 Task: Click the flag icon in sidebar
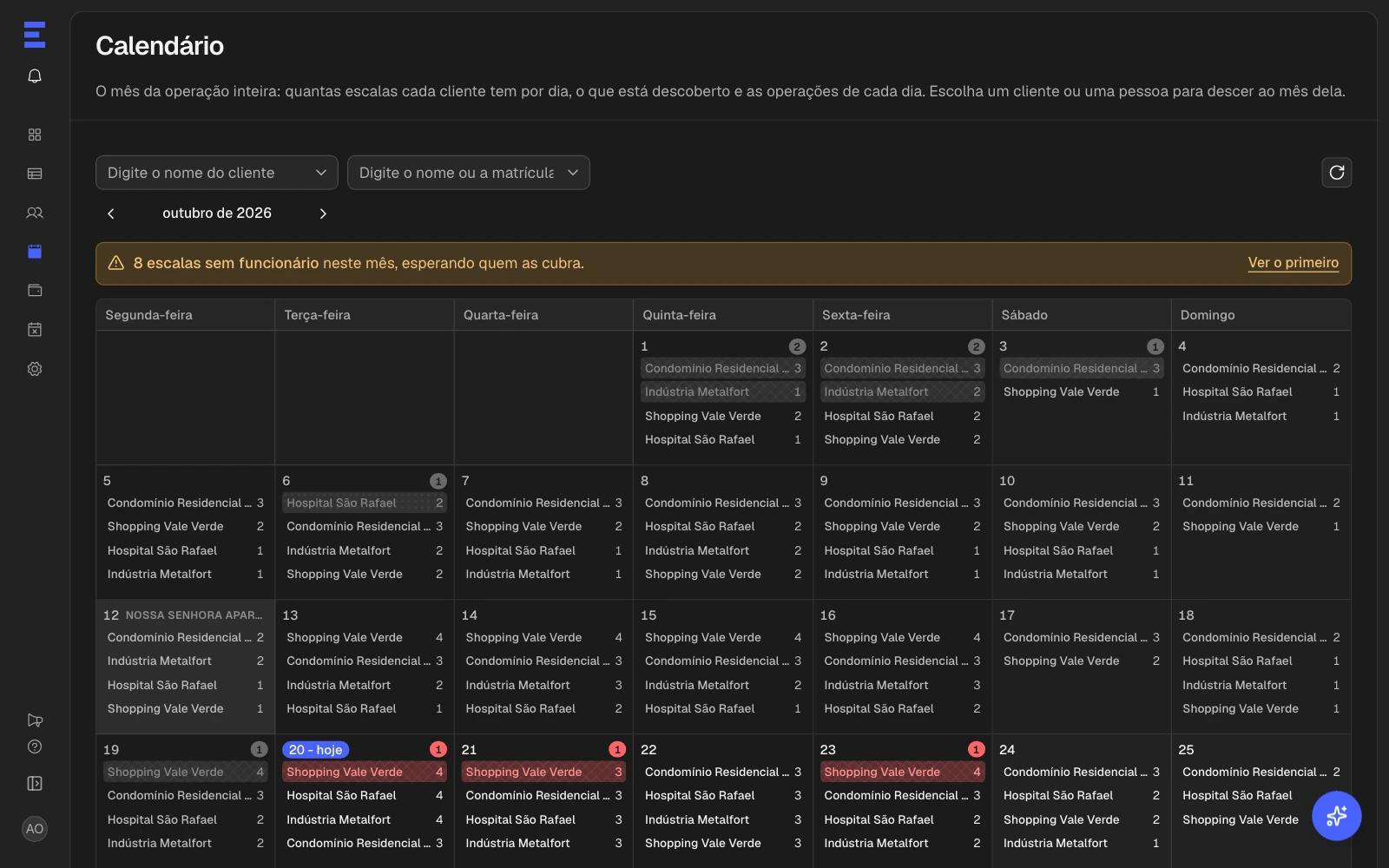pyautogui.click(x=35, y=720)
